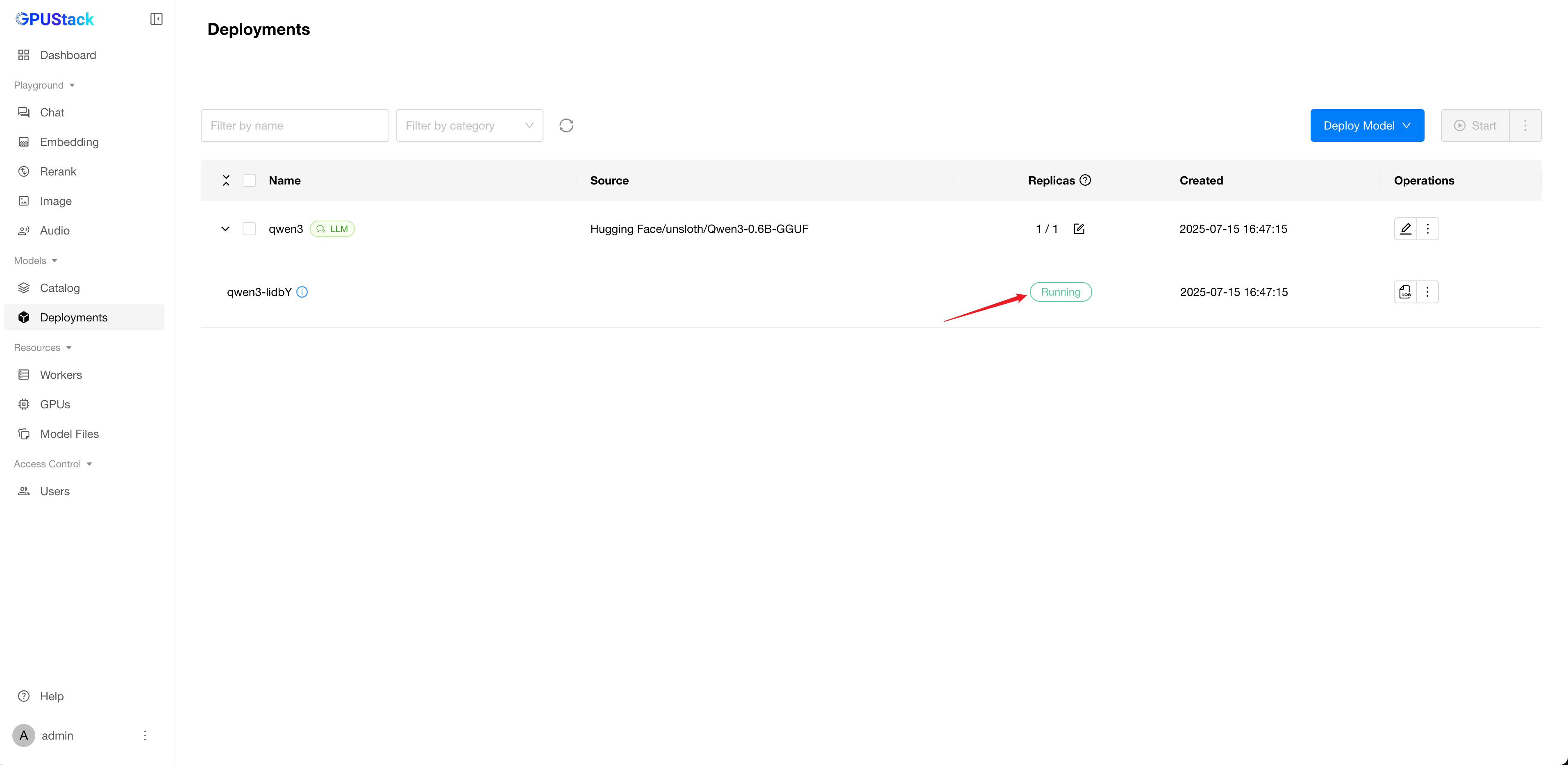Viewport: 1568px width, 765px height.
Task: Select all deployments checkbox in header
Action: pos(249,180)
